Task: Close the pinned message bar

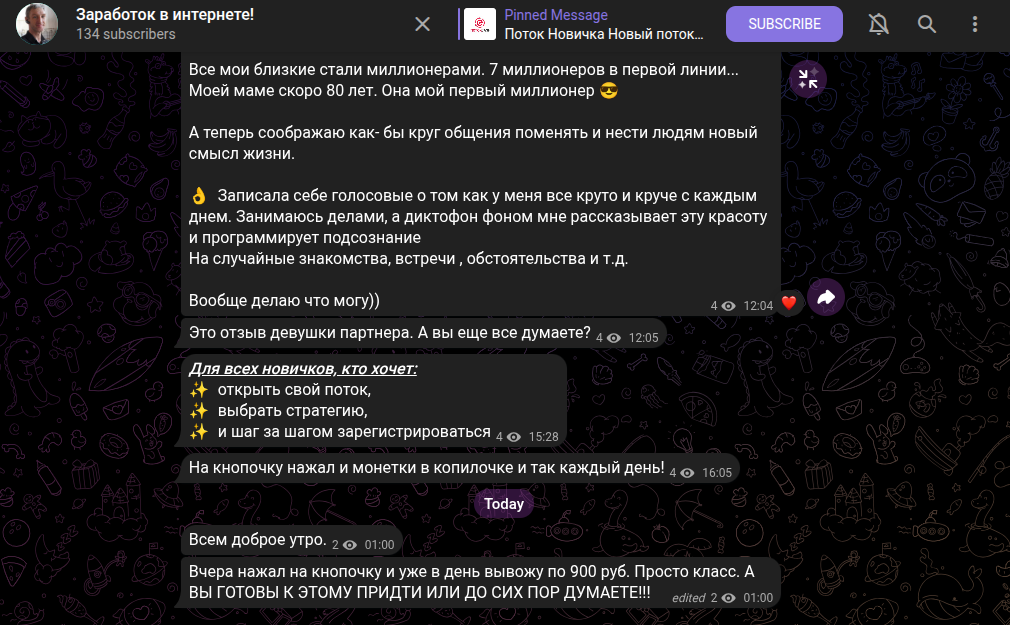Action: pyautogui.click(x=423, y=24)
